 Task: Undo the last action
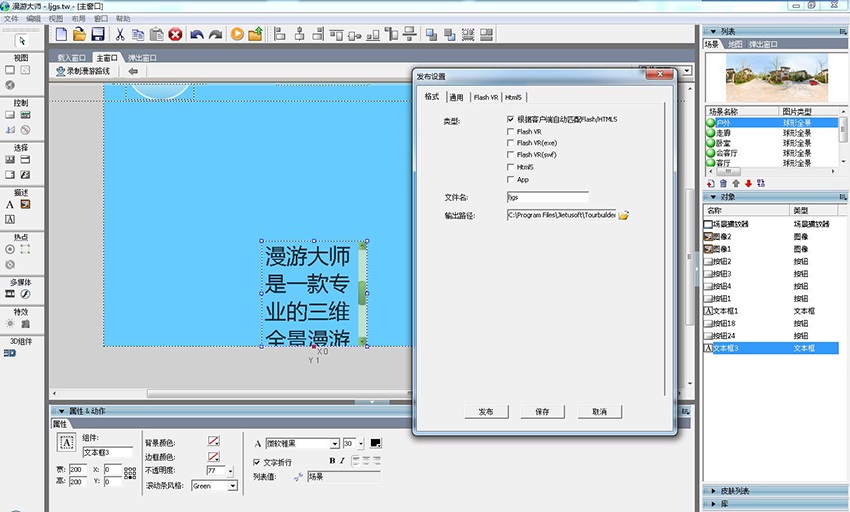(x=197, y=35)
